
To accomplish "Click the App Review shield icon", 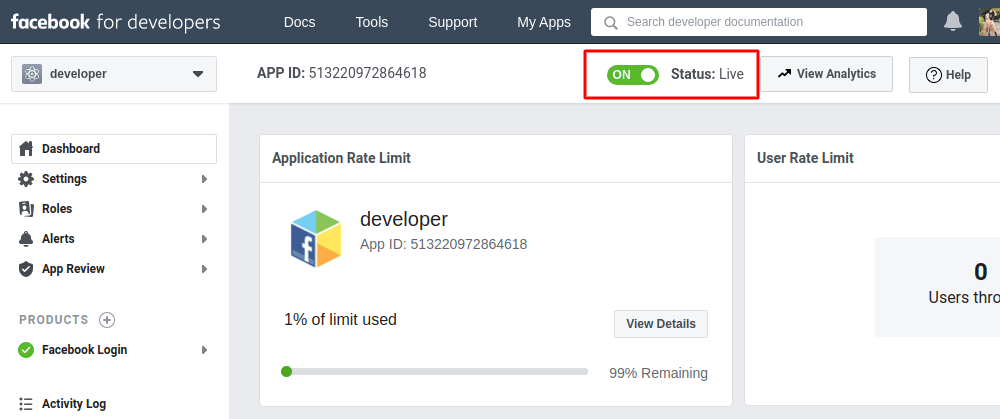I will (x=26, y=269).
